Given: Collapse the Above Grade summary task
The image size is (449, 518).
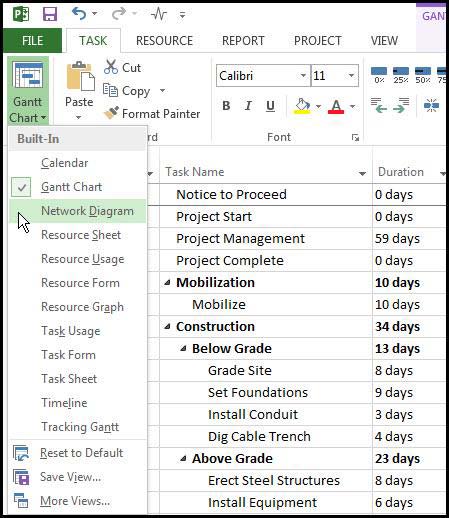Looking at the screenshot, I should click(x=183, y=459).
